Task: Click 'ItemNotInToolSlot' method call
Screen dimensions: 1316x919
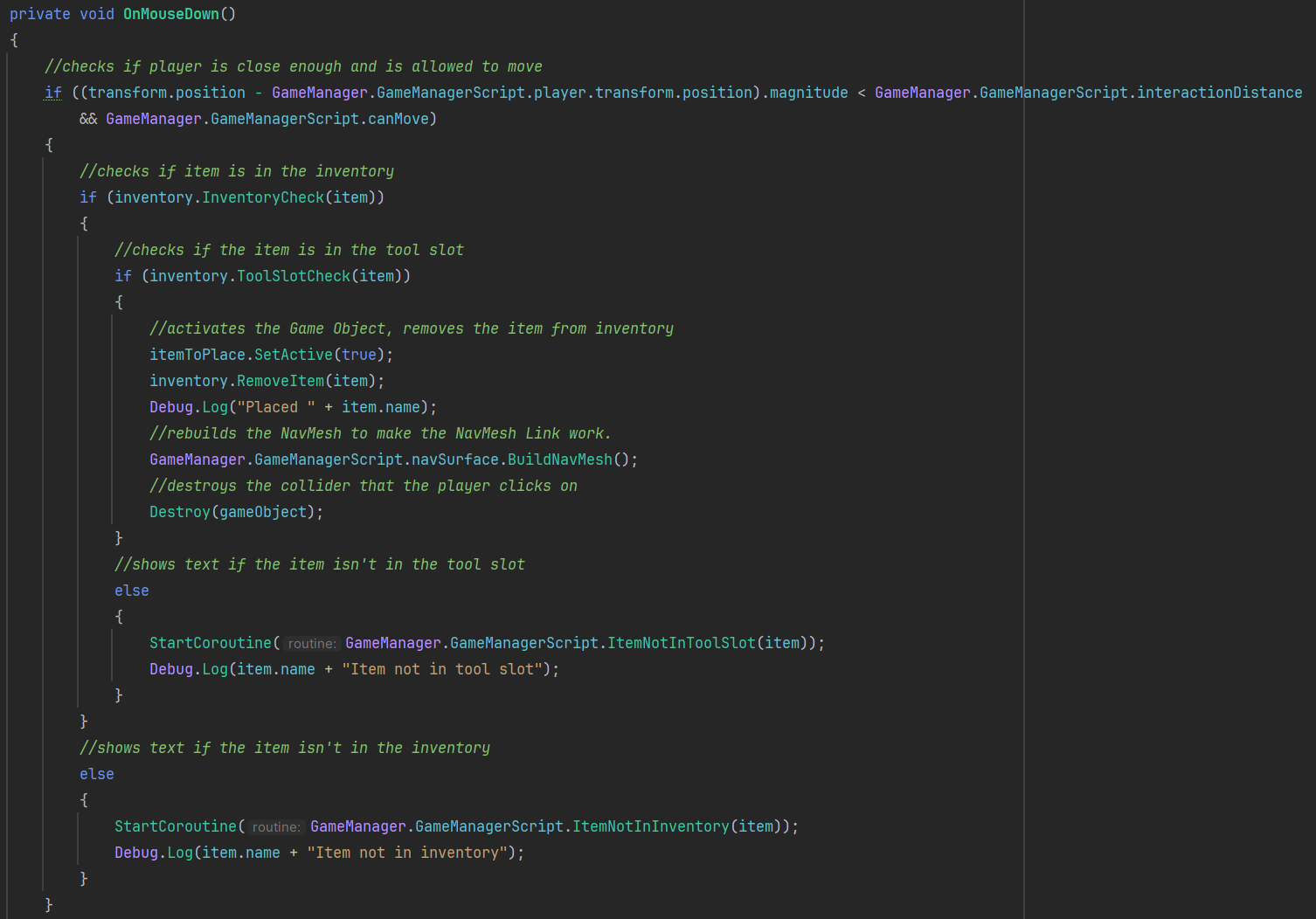Action: [682, 643]
